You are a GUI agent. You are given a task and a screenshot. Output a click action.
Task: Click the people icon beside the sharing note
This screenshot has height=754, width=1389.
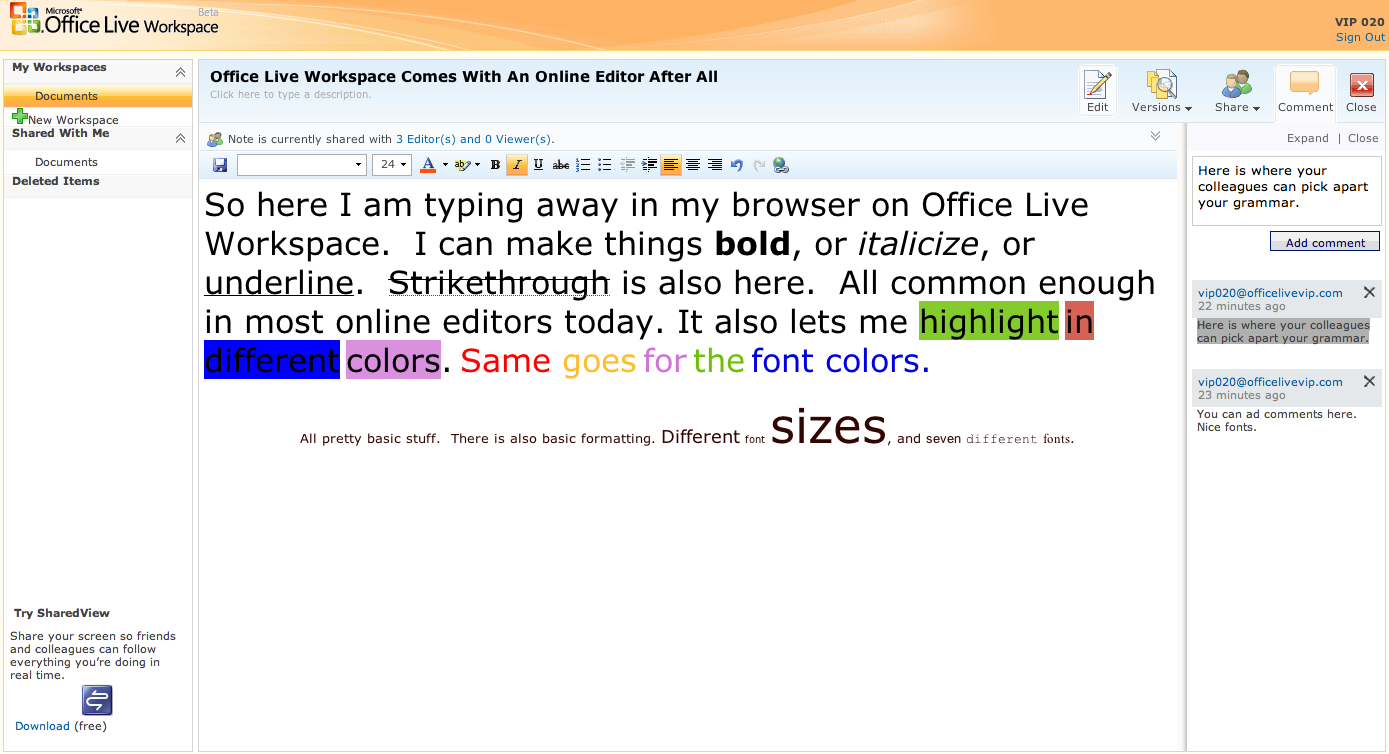point(215,139)
